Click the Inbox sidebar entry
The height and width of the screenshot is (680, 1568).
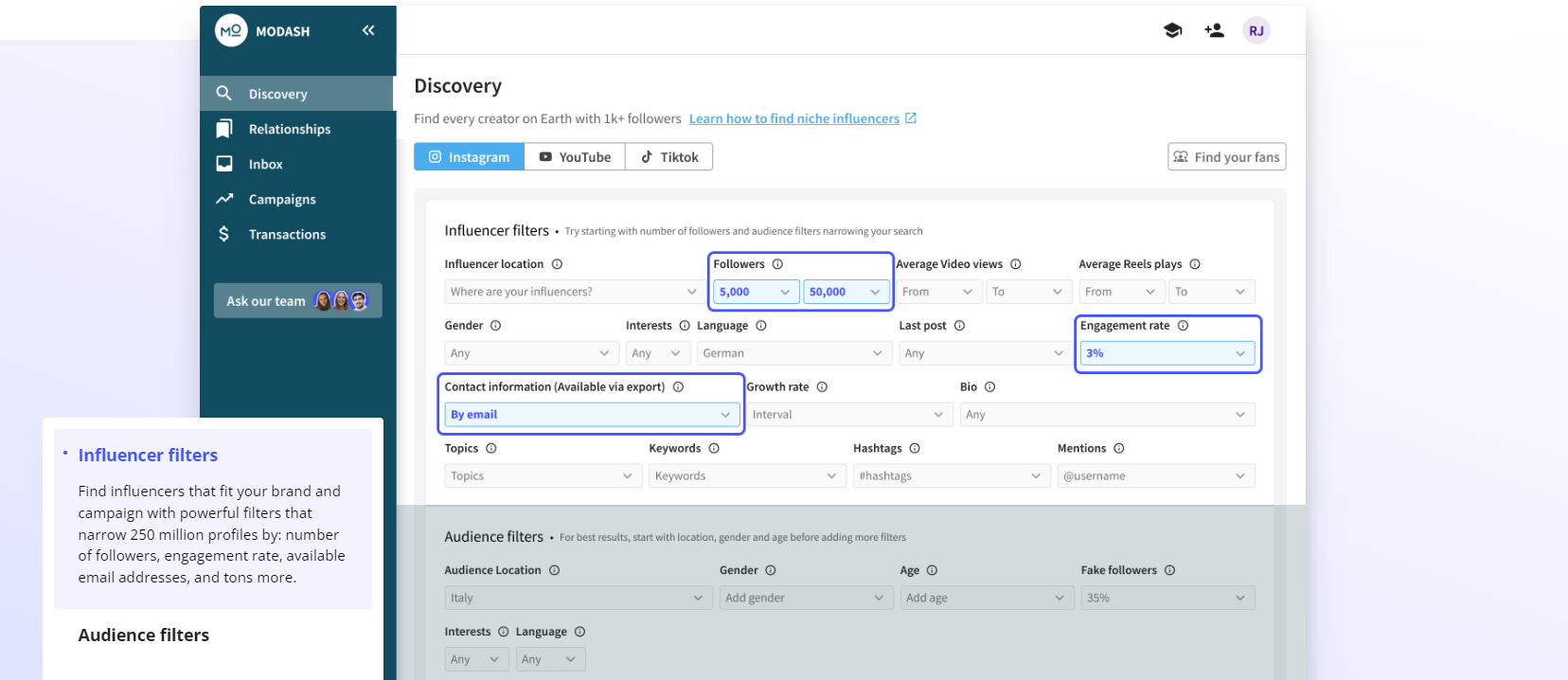(x=297, y=164)
